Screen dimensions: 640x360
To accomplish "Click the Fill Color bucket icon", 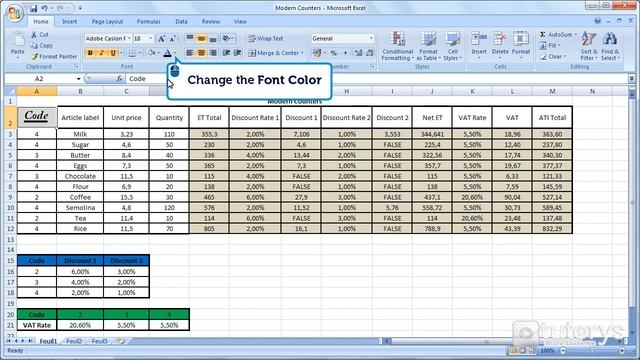I will coord(151,53).
